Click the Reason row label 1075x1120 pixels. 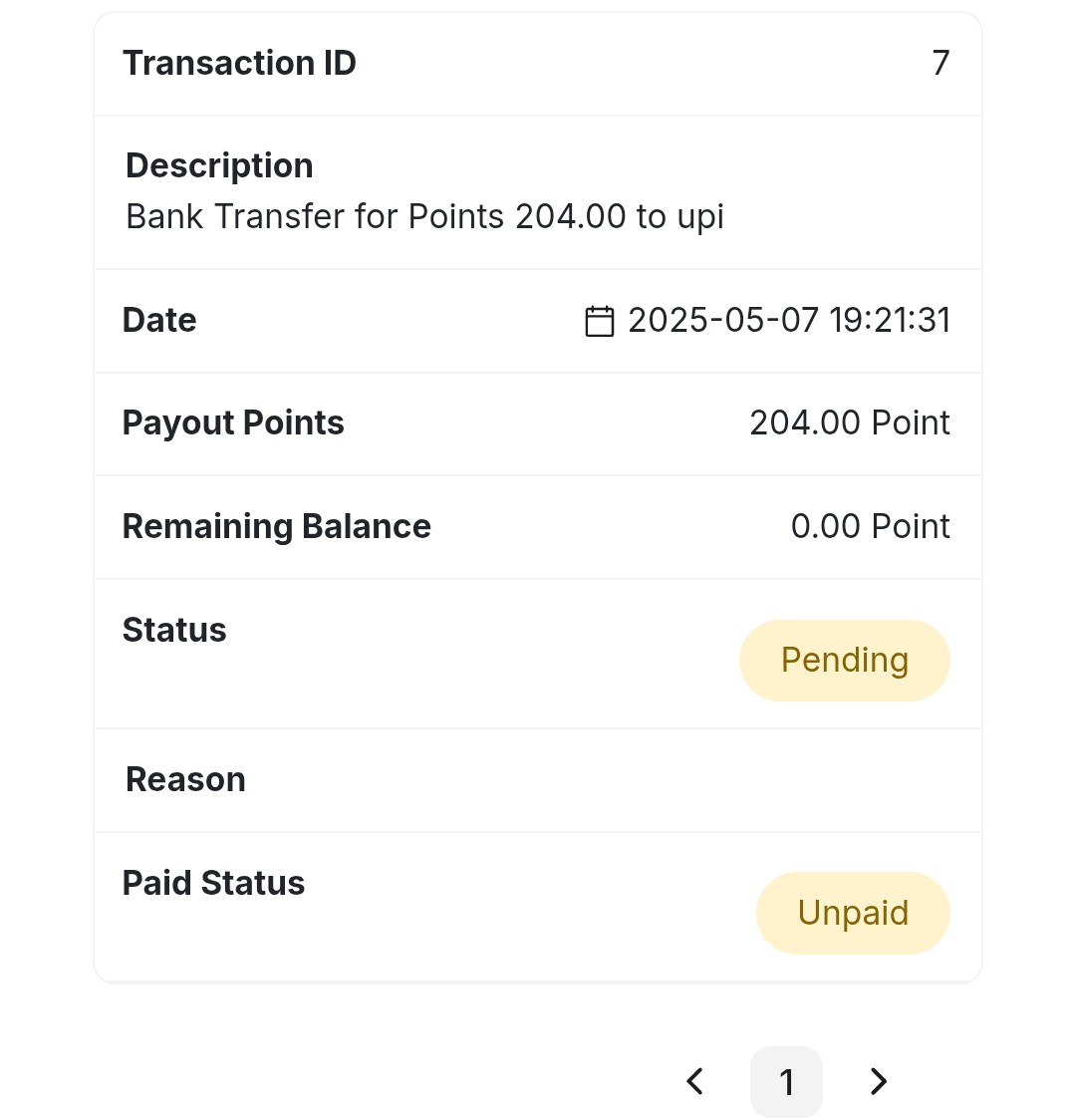point(185,779)
